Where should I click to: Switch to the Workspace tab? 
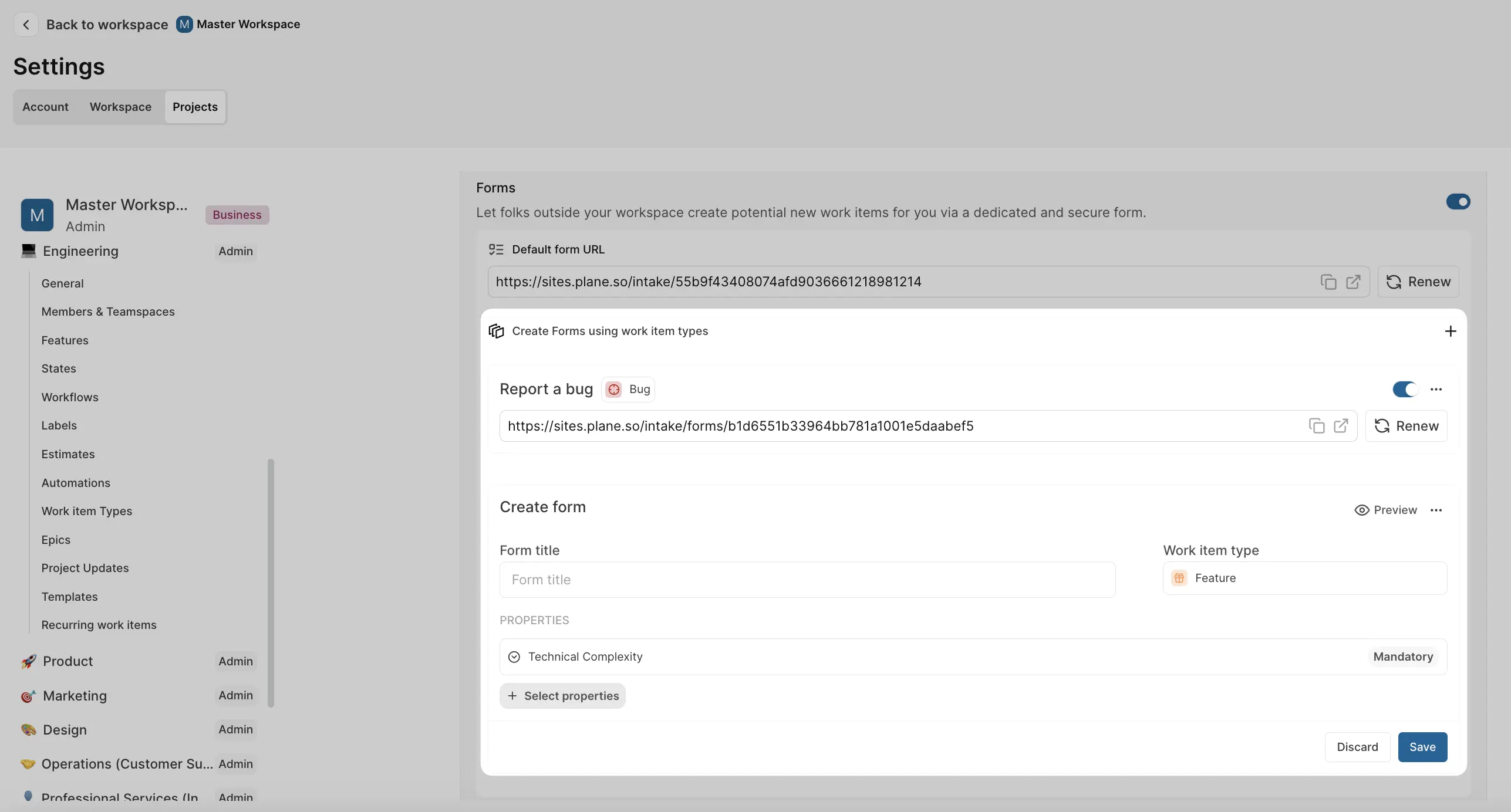120,107
